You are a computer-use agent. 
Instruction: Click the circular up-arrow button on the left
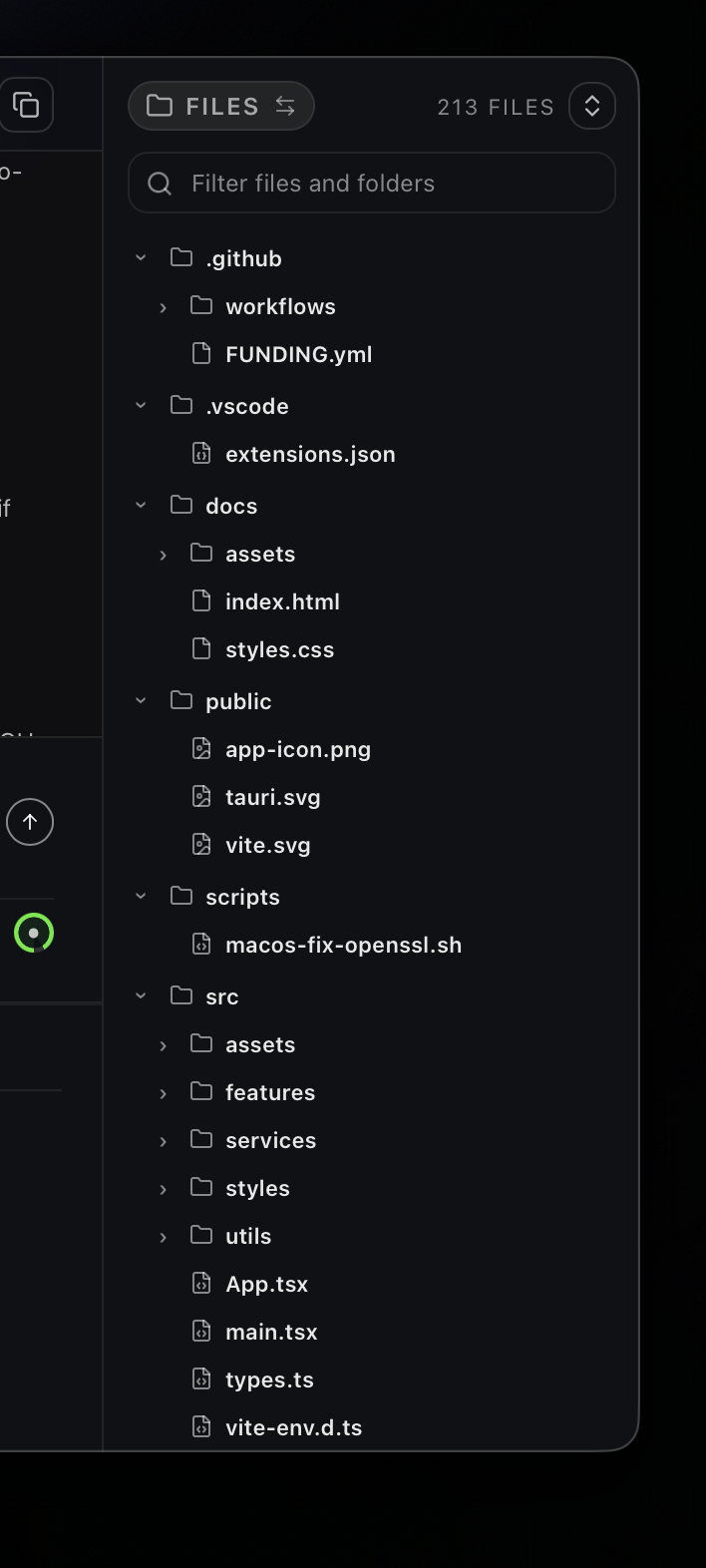30,821
